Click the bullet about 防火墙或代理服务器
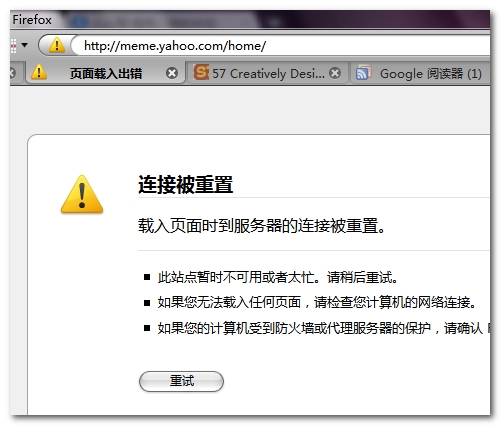Image resolution: width=501 pixels, height=426 pixels. [x=323, y=329]
